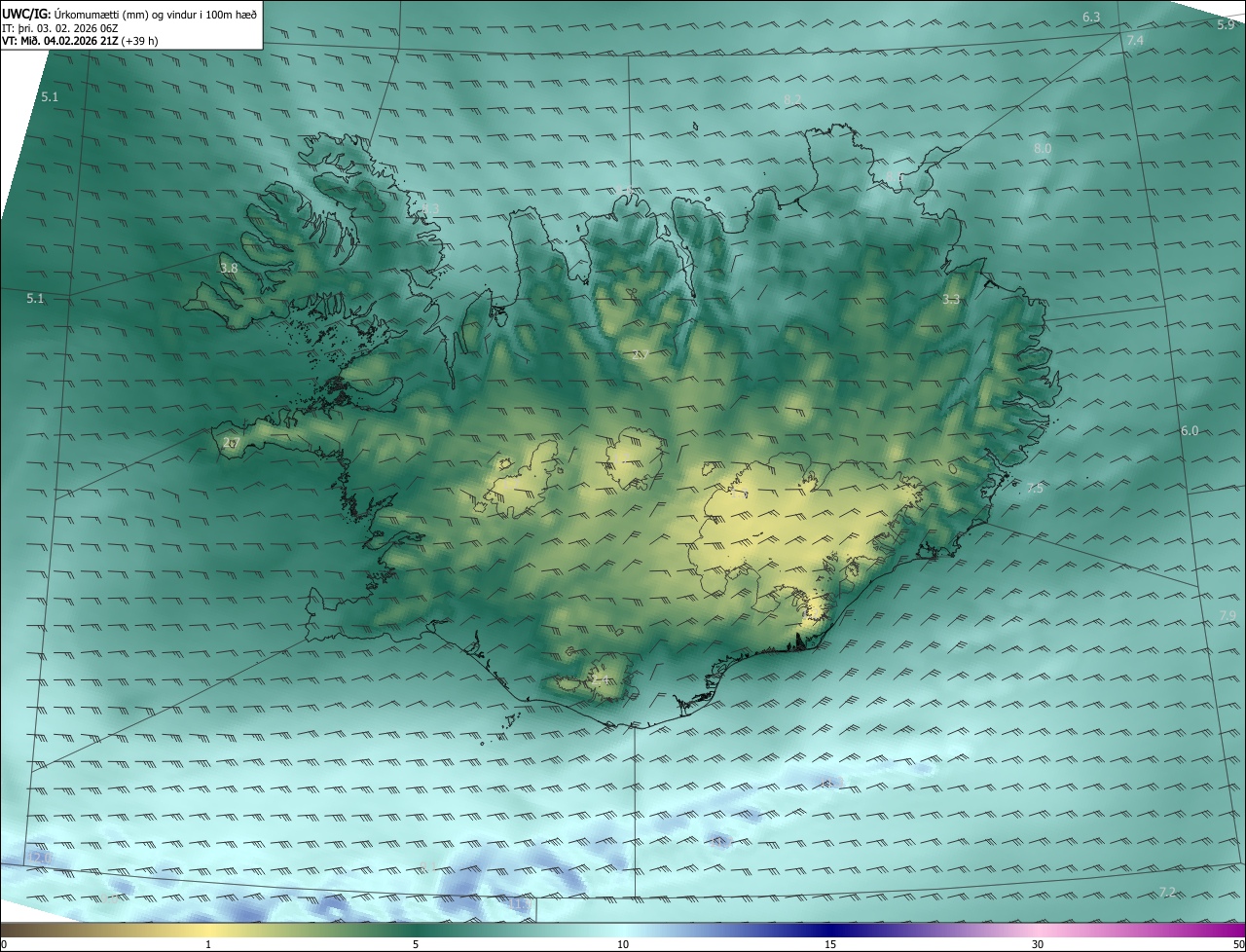1246x952 pixels.
Task: Click the '30' tick label on the color scale
Action: (x=1038, y=944)
